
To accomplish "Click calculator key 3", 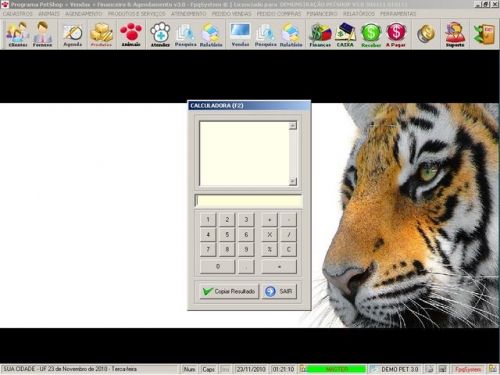I will (246, 220).
